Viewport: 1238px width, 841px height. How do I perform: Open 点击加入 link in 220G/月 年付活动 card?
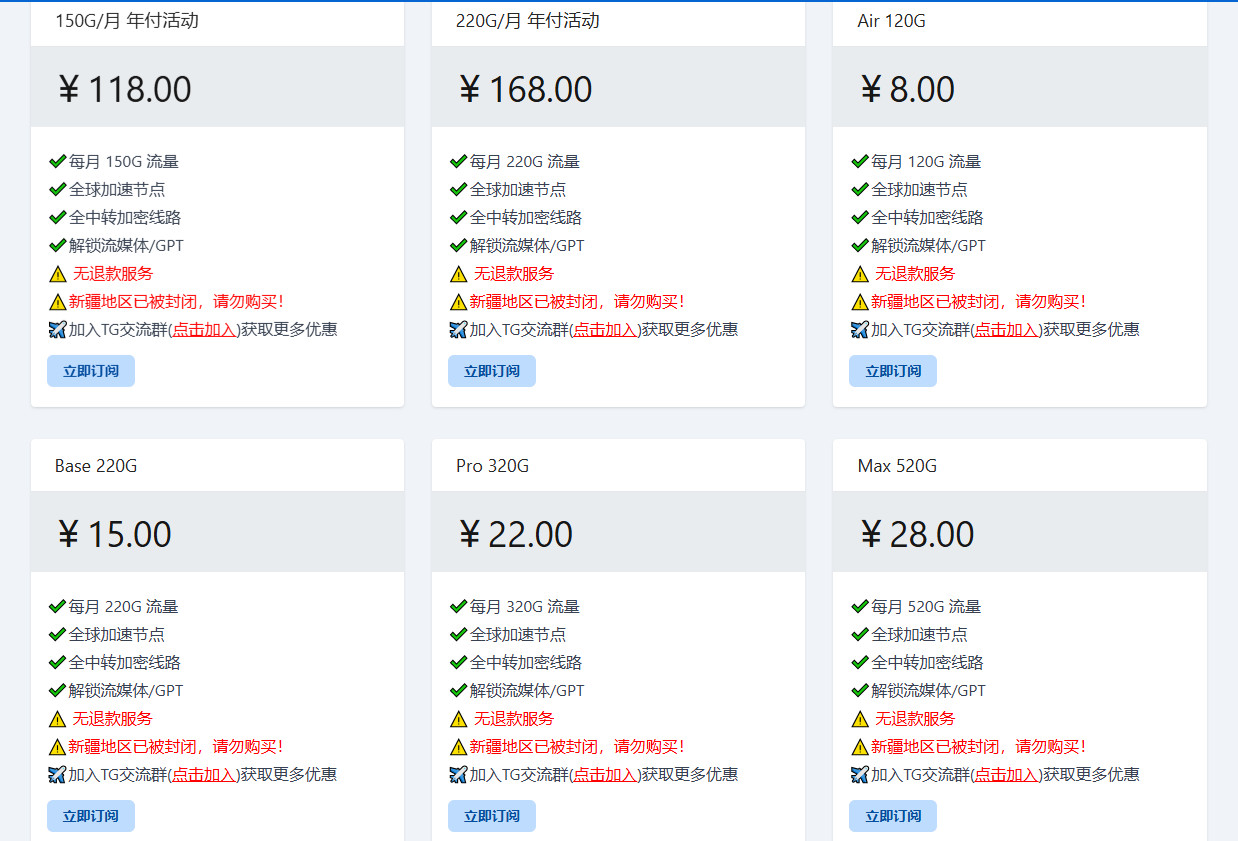click(x=605, y=330)
